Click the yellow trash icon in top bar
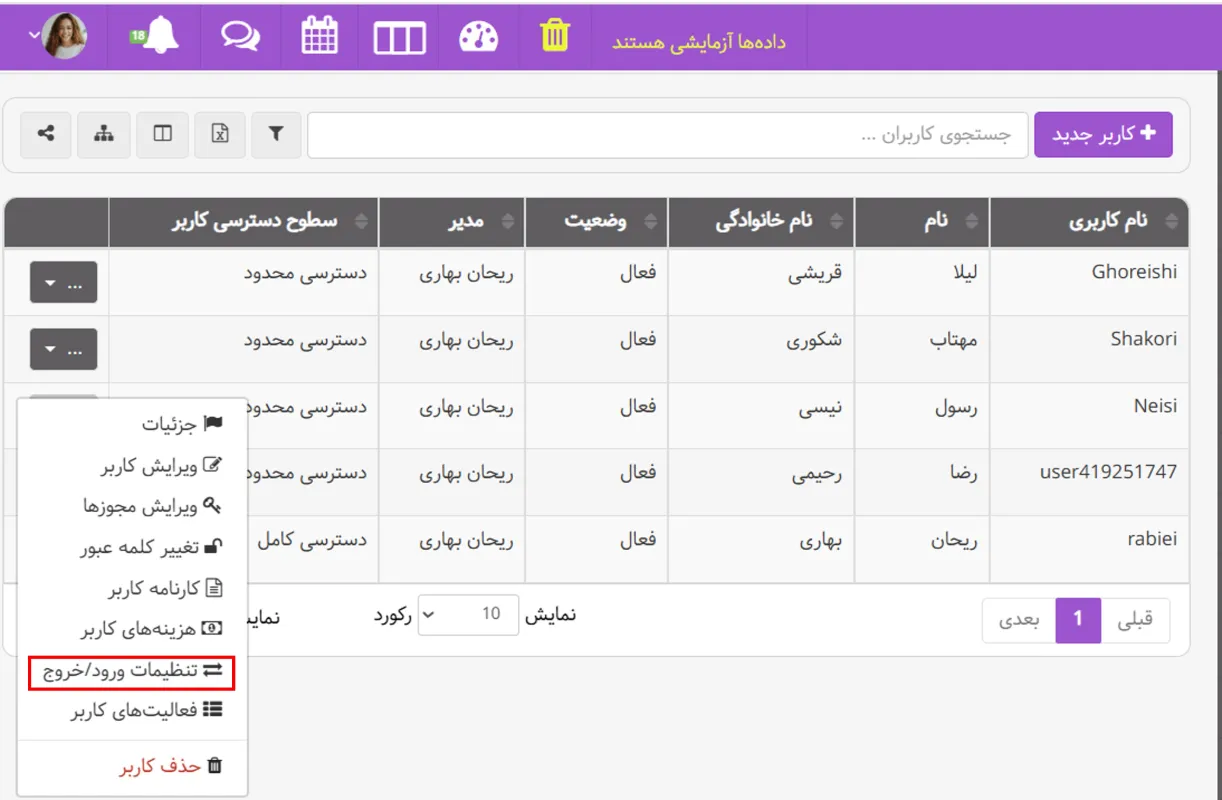1222x800 pixels. (556, 35)
